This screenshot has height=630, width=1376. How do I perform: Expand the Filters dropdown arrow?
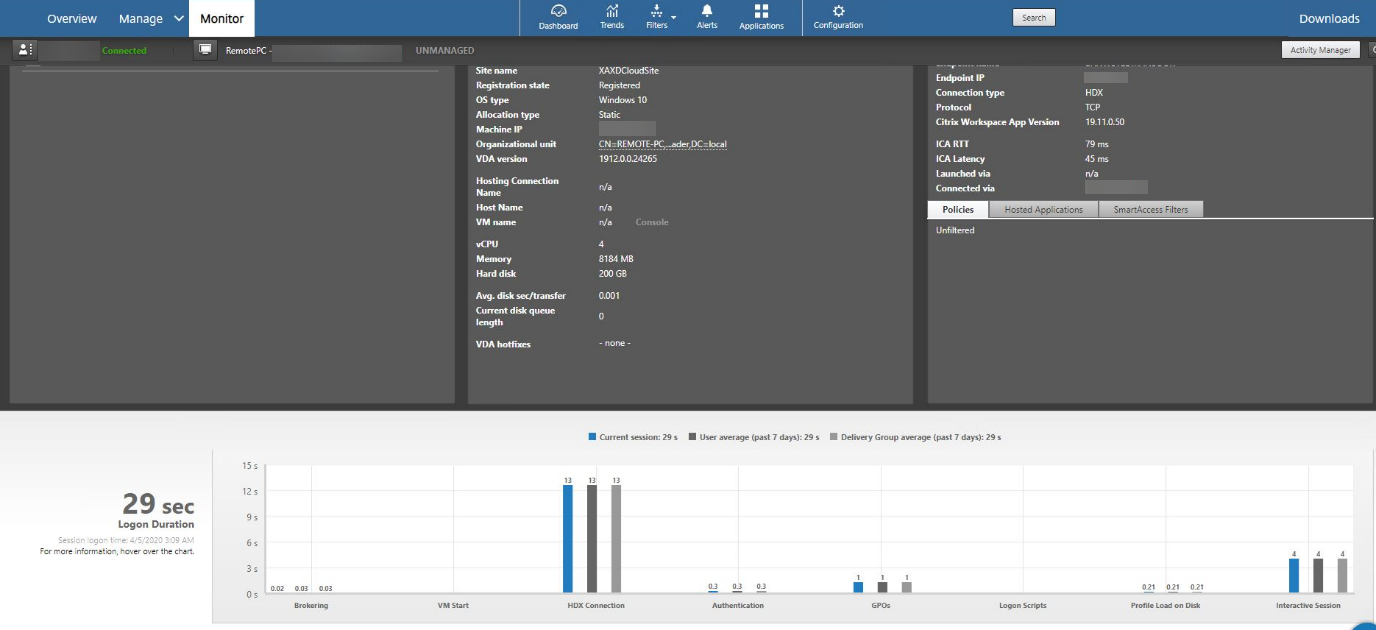tap(673, 17)
